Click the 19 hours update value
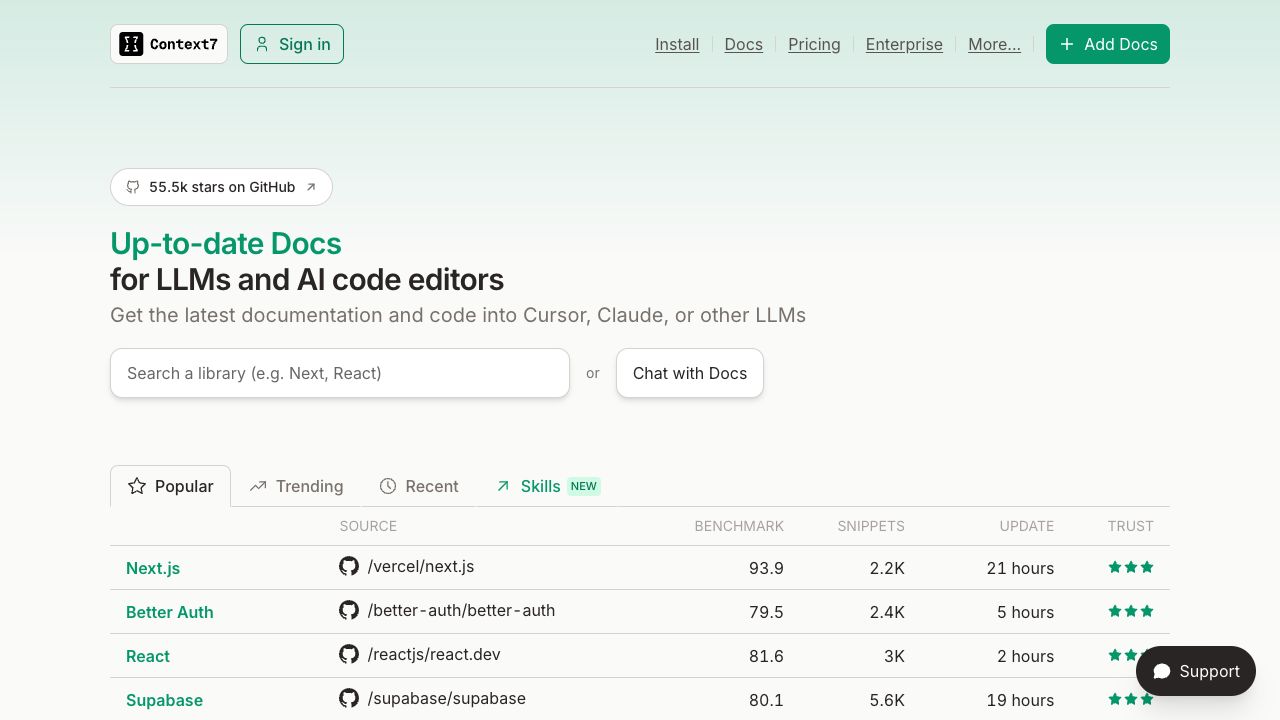Viewport: 1280px width, 720px height. point(1020,700)
